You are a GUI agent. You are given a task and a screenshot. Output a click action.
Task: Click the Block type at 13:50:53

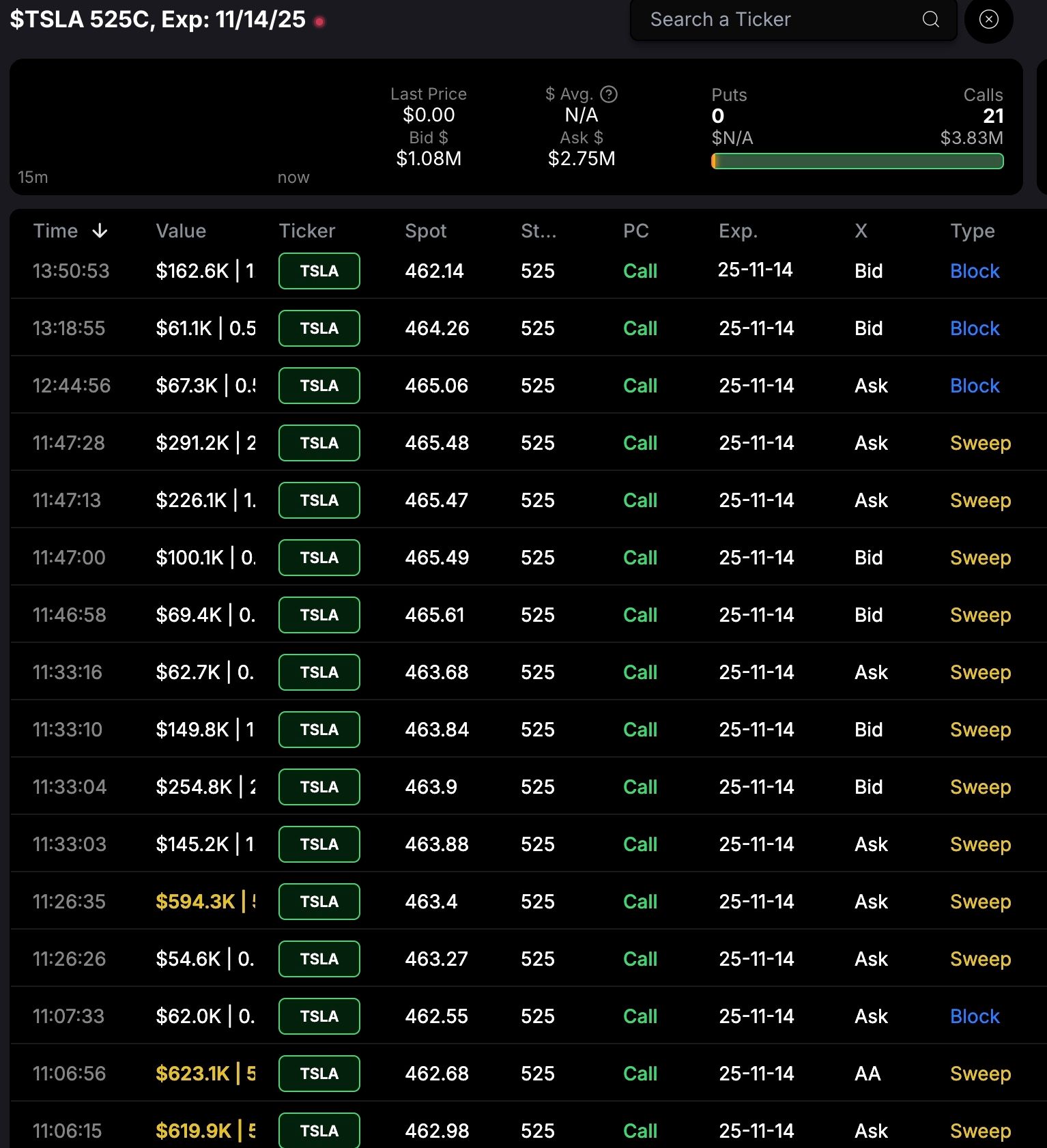[975, 271]
